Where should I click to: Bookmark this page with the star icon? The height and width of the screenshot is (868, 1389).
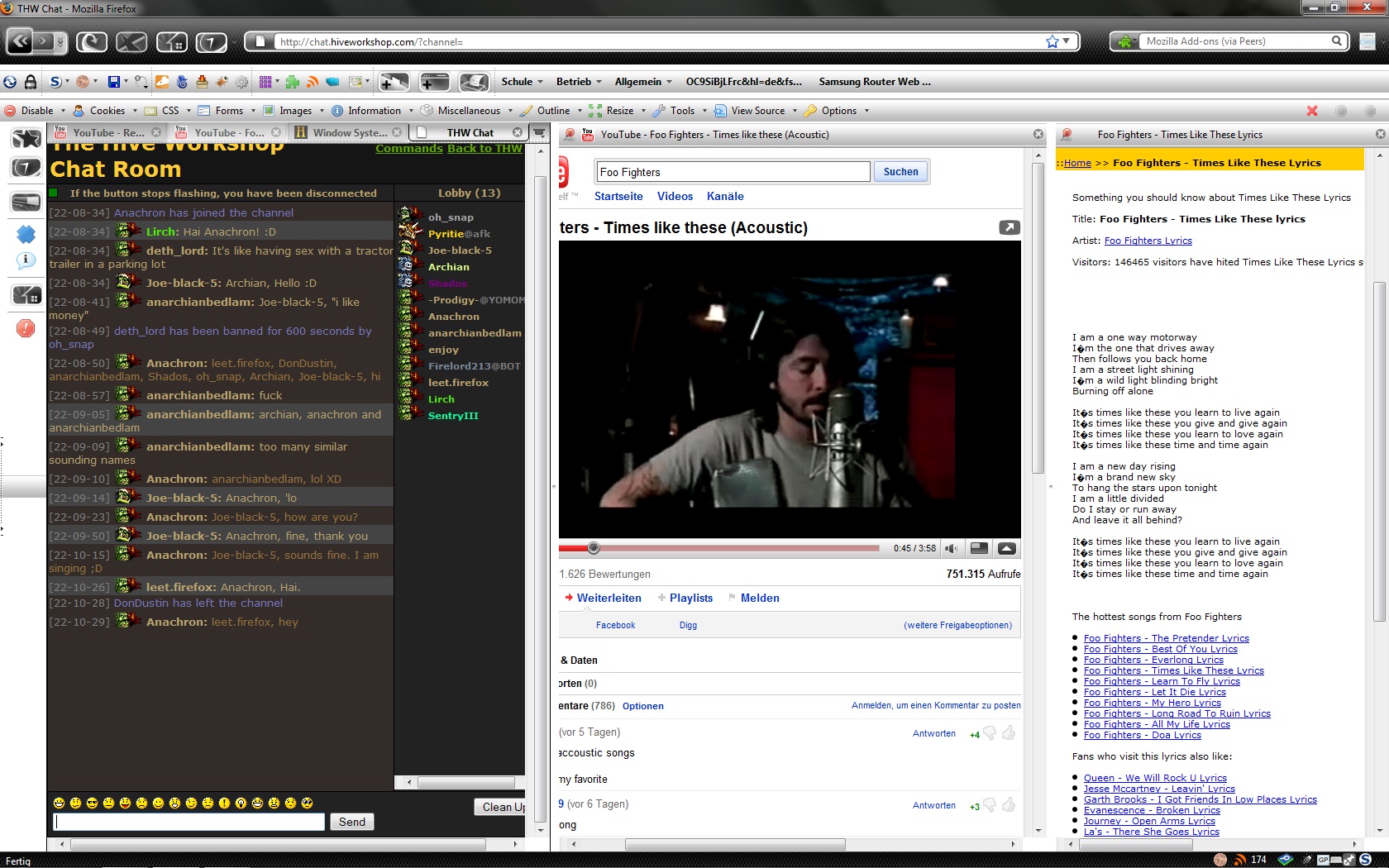coord(1052,41)
